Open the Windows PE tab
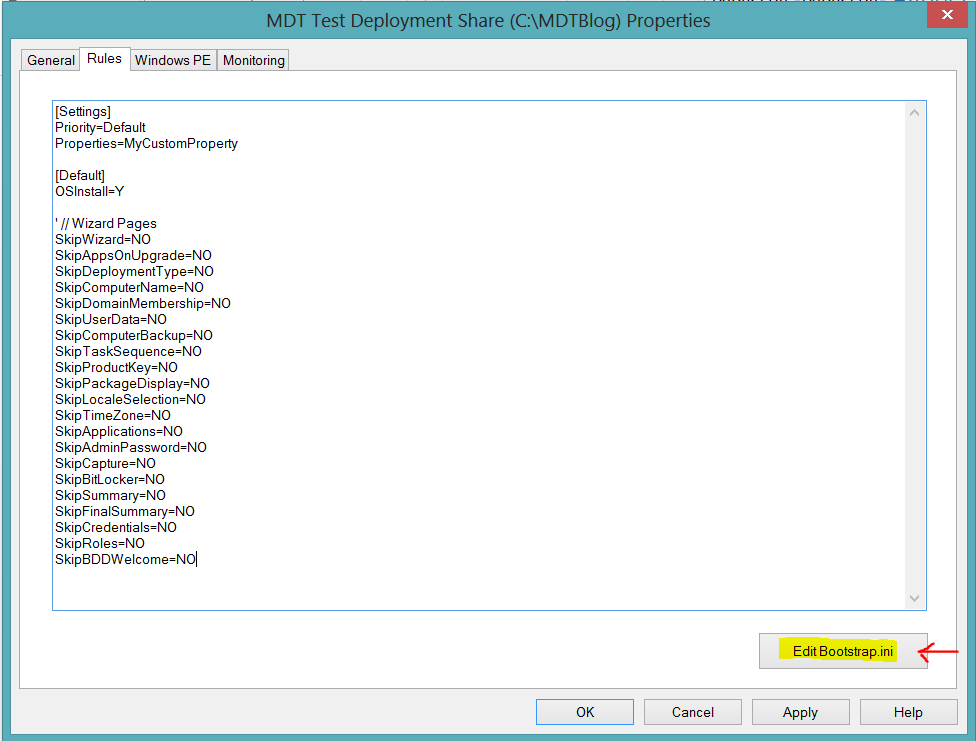976x741 pixels. click(173, 60)
